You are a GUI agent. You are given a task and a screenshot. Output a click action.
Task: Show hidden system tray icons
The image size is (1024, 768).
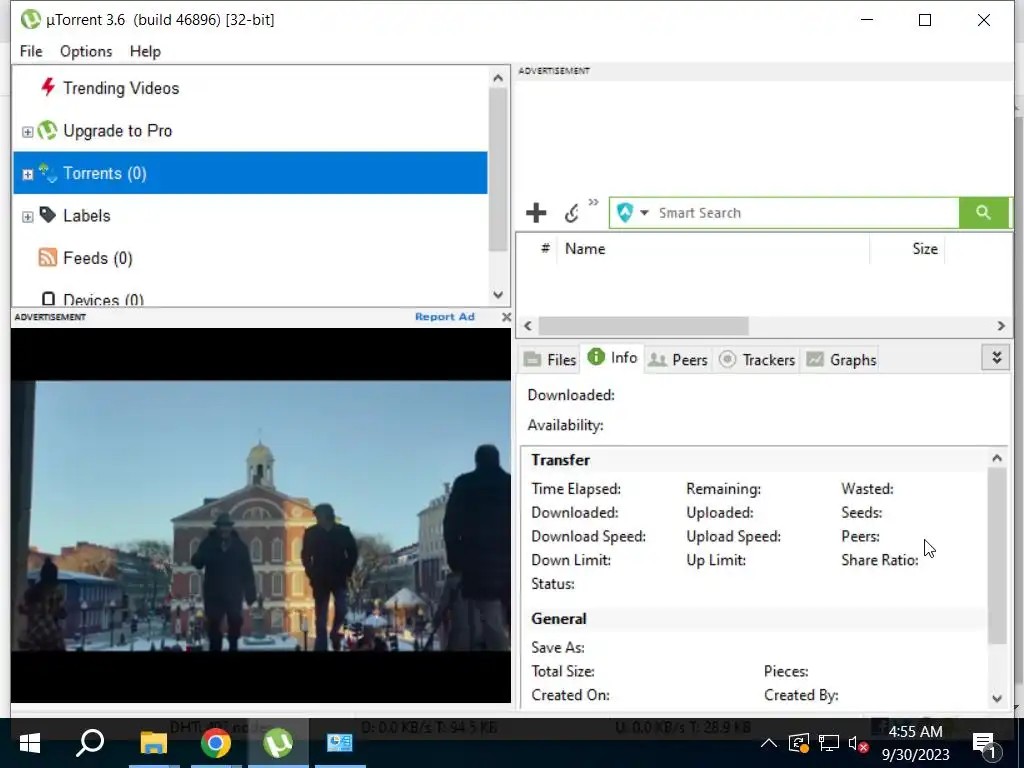click(769, 743)
